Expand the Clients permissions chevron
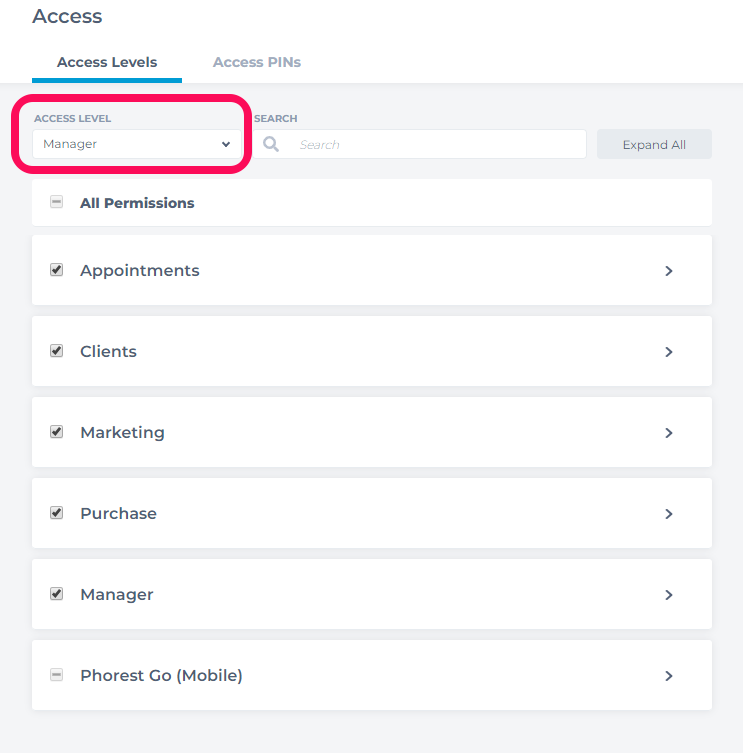 669,352
